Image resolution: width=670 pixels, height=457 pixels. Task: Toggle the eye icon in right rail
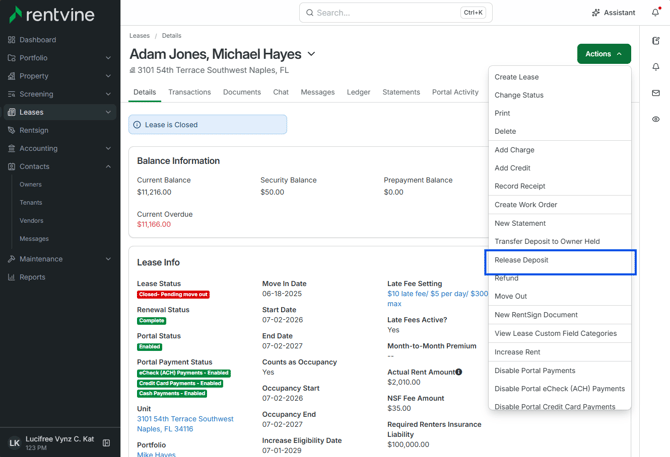656,119
